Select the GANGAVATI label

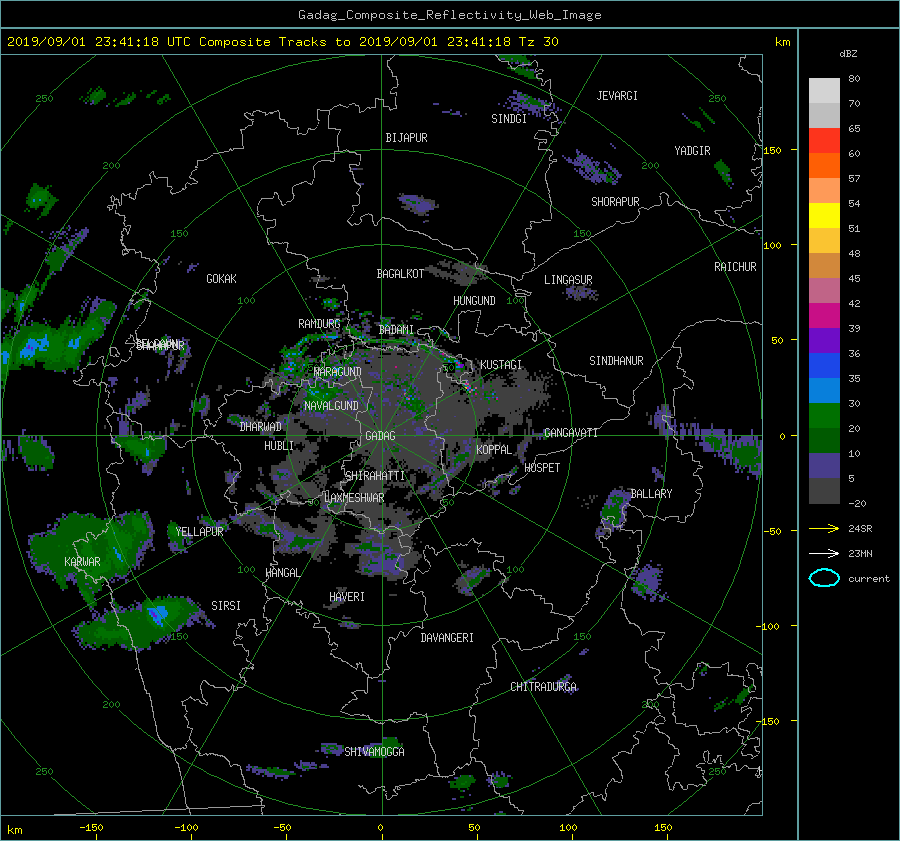(571, 433)
